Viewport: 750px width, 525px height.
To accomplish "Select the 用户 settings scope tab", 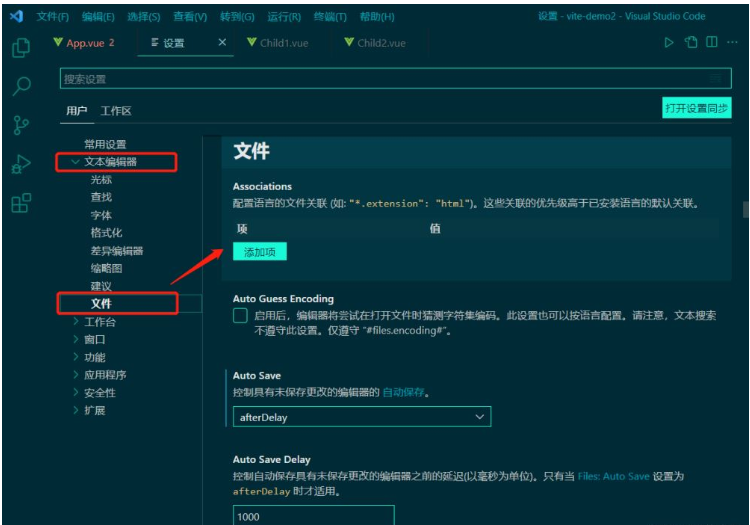I will [x=77, y=111].
